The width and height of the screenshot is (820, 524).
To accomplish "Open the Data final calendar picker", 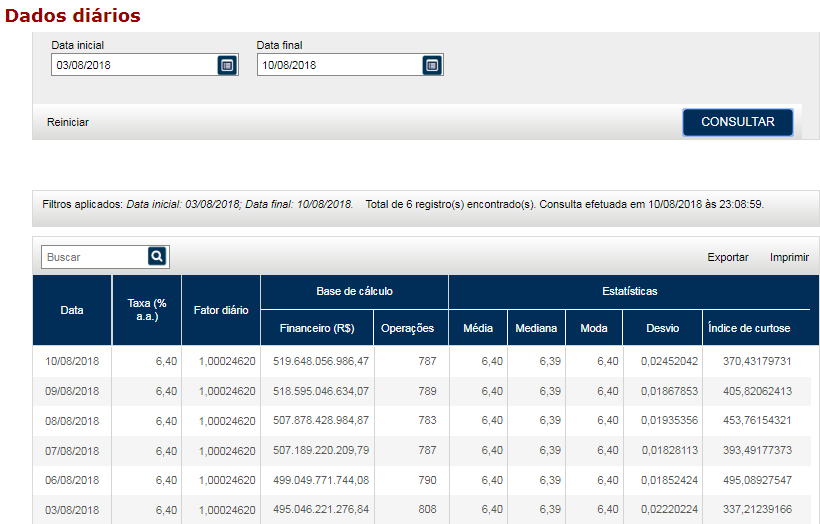I will [x=432, y=65].
